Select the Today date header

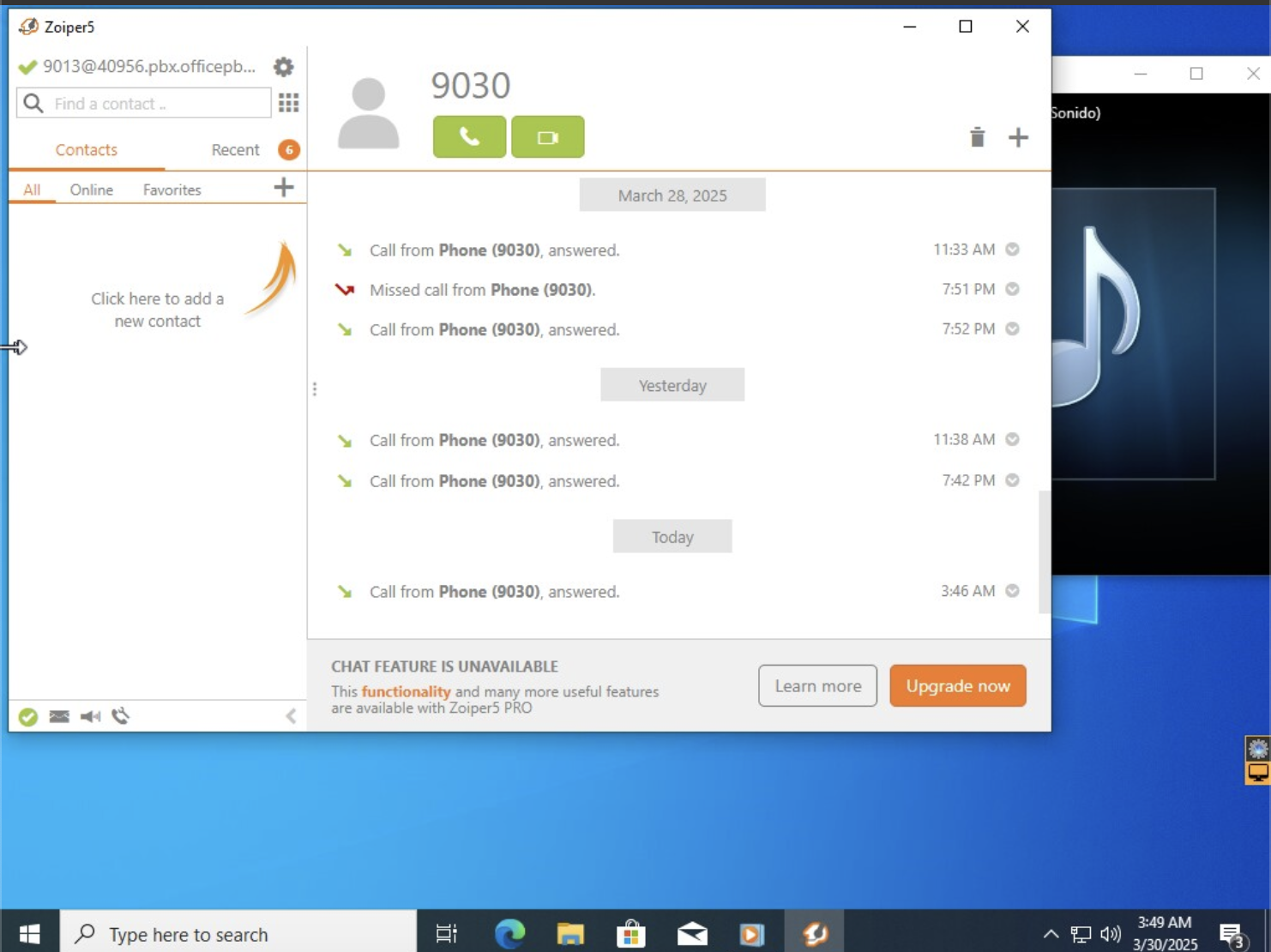[672, 537]
